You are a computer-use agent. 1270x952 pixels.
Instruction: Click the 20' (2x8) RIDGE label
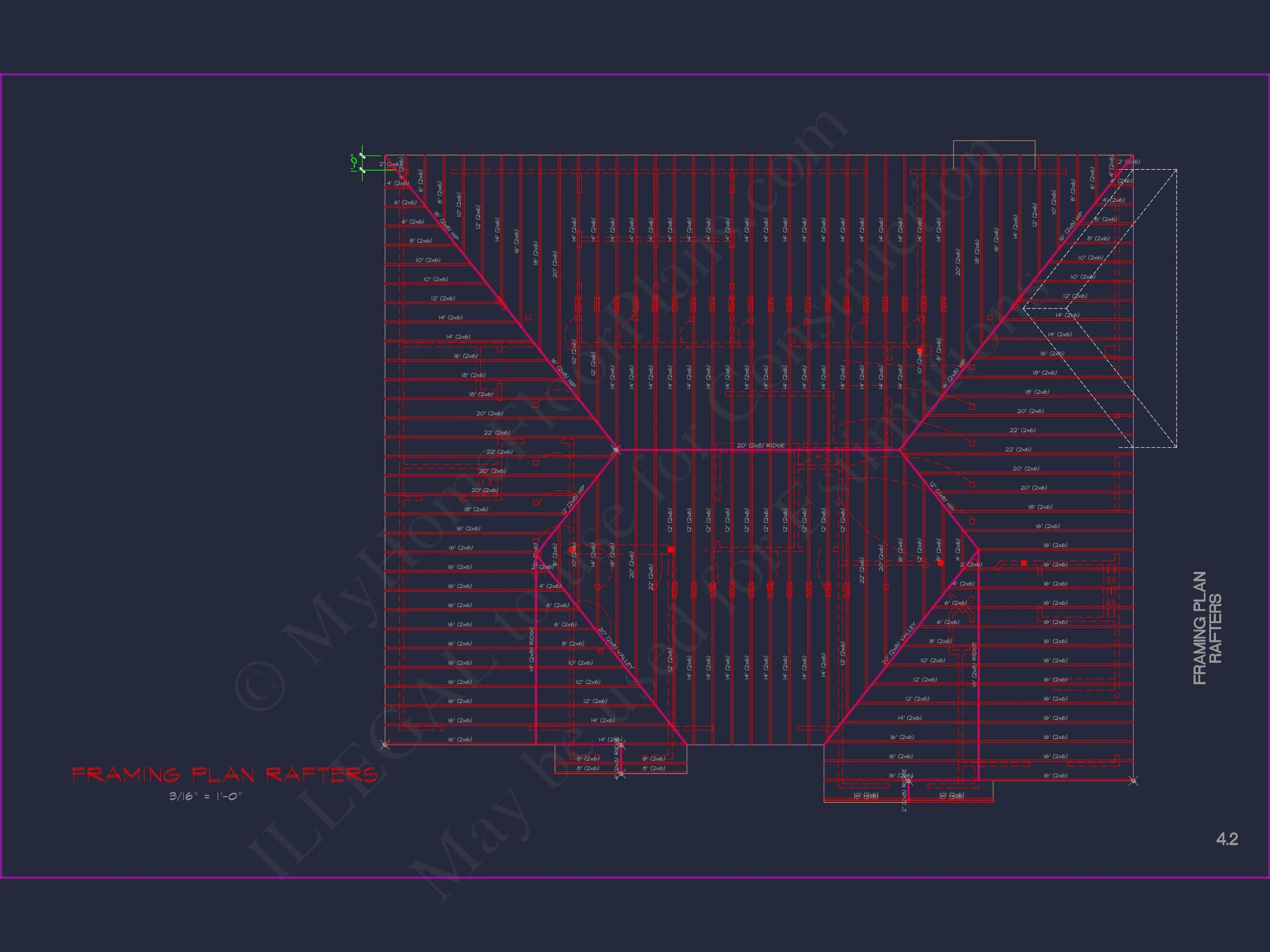(x=760, y=445)
